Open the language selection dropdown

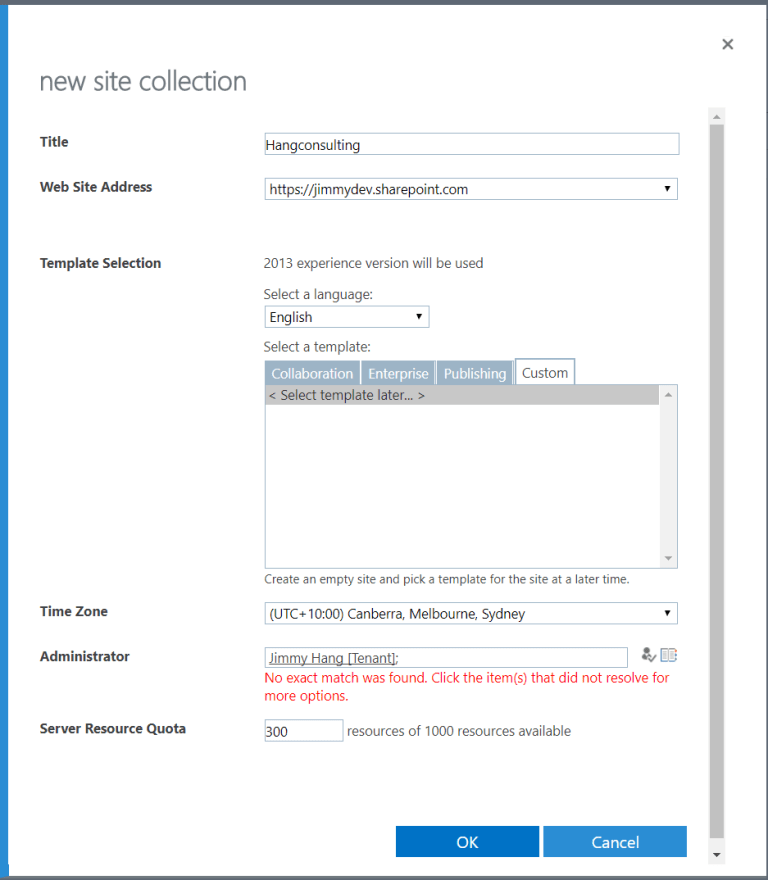420,316
